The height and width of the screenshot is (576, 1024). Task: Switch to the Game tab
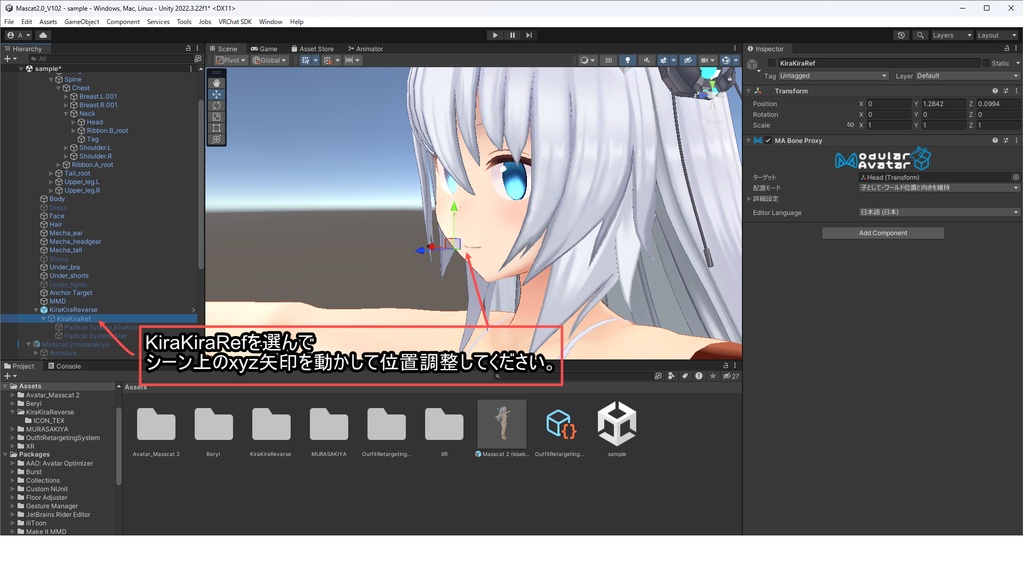[x=263, y=48]
